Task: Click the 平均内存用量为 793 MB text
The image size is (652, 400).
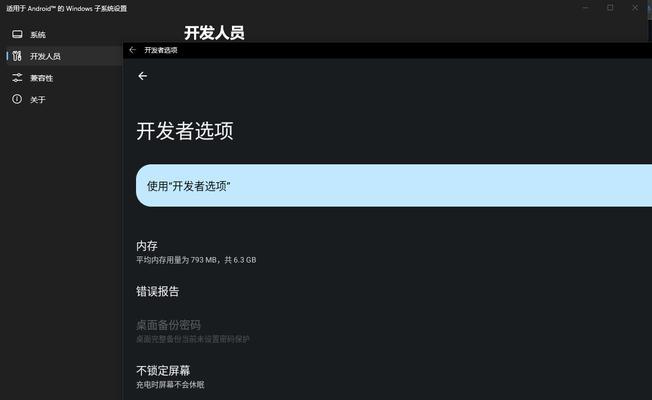Action: [176, 260]
